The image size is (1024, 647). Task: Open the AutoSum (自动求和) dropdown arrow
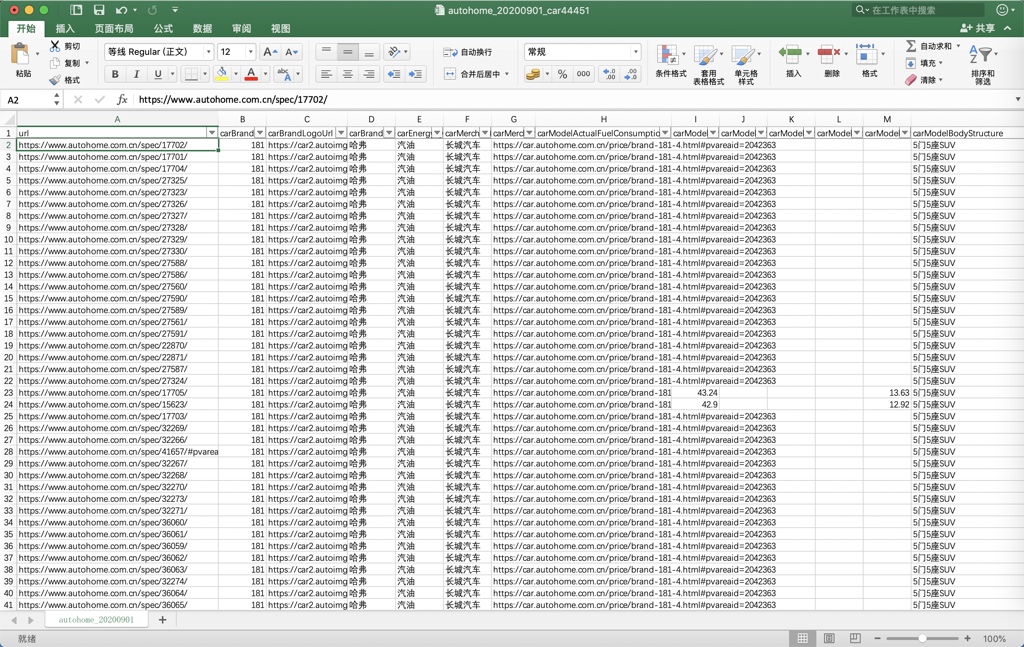click(x=958, y=46)
